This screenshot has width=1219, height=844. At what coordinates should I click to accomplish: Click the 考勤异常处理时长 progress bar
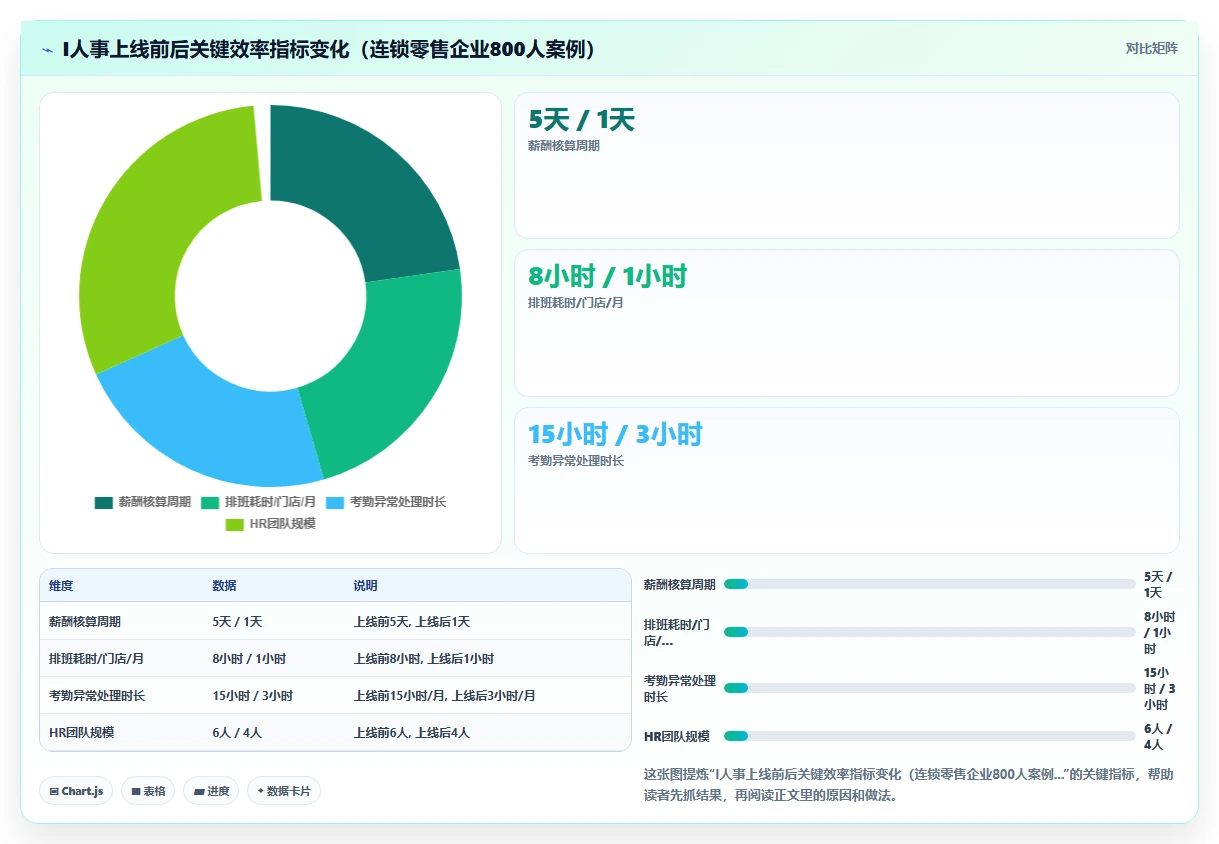930,688
